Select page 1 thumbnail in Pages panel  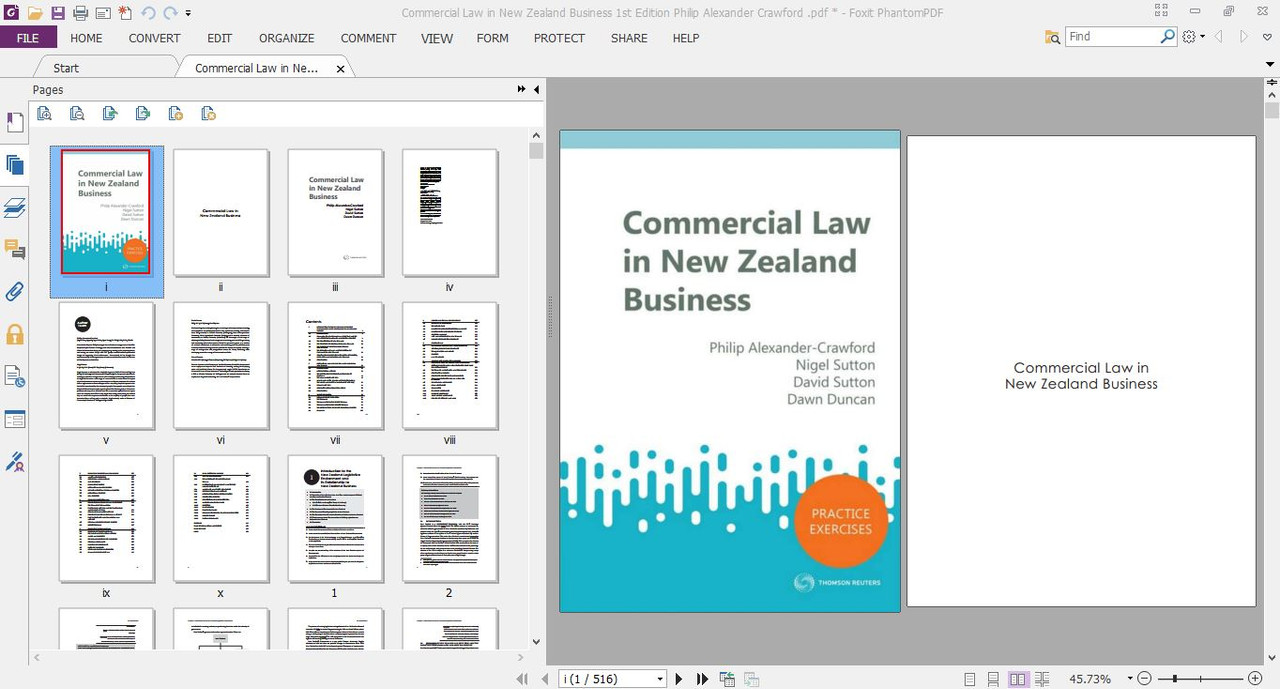click(335, 519)
